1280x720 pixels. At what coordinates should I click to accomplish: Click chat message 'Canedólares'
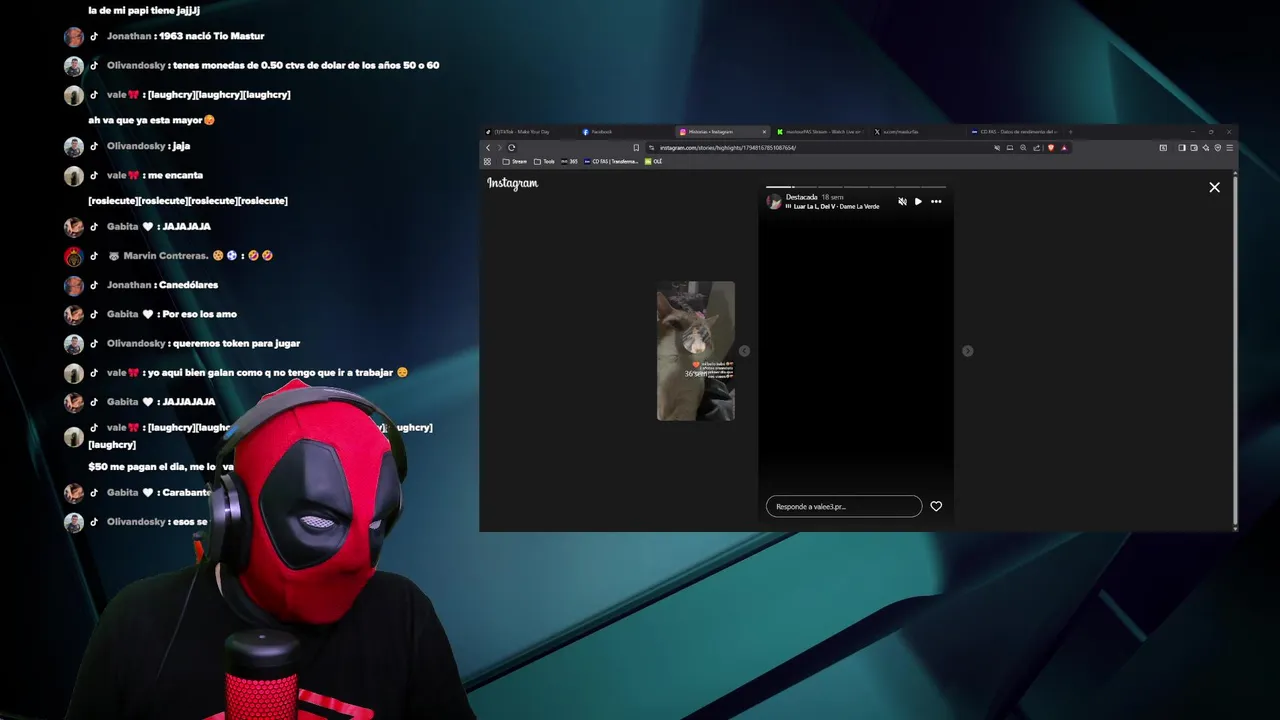click(188, 285)
